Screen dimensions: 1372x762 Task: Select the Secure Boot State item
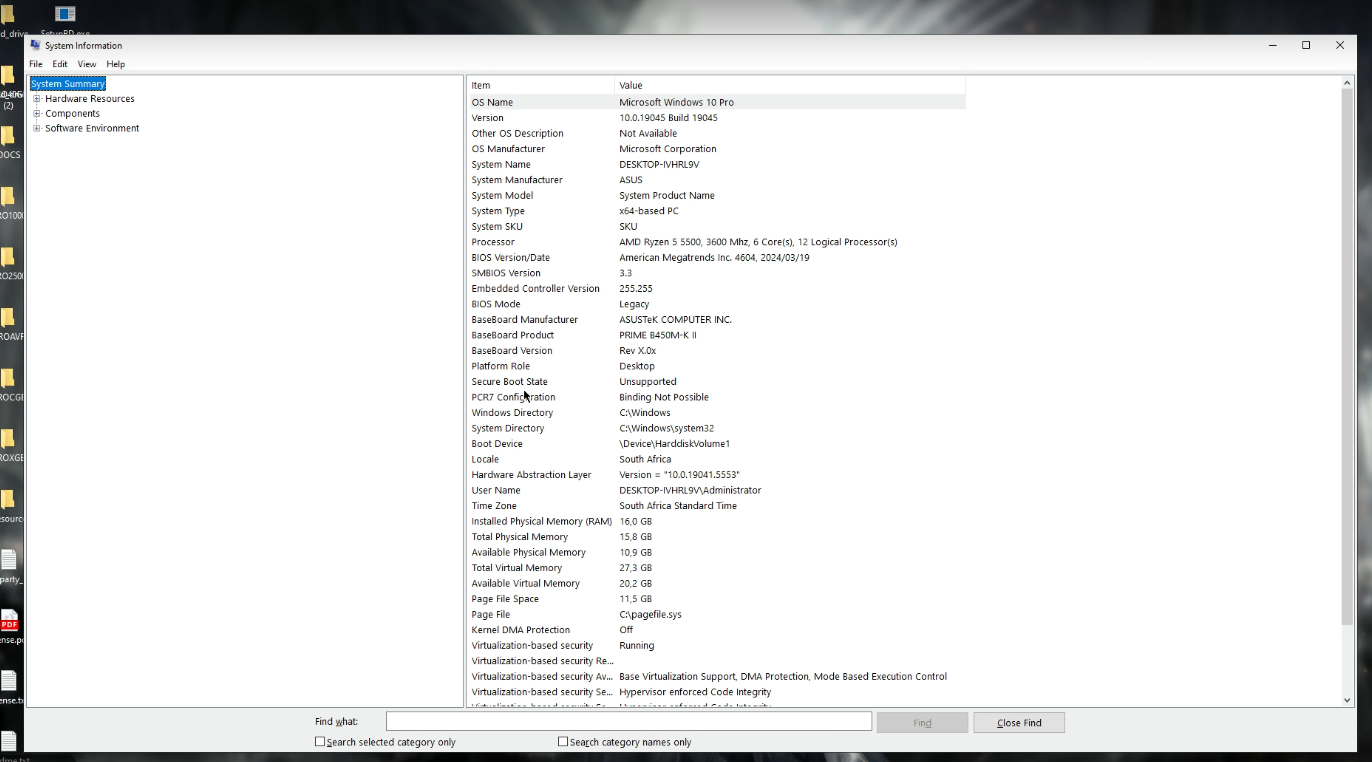[509, 382]
